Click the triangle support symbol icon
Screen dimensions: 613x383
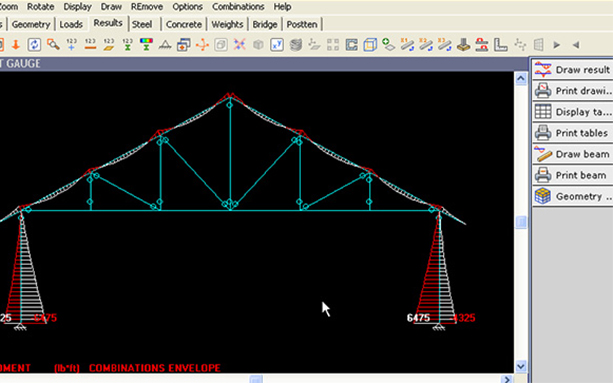pos(165,45)
